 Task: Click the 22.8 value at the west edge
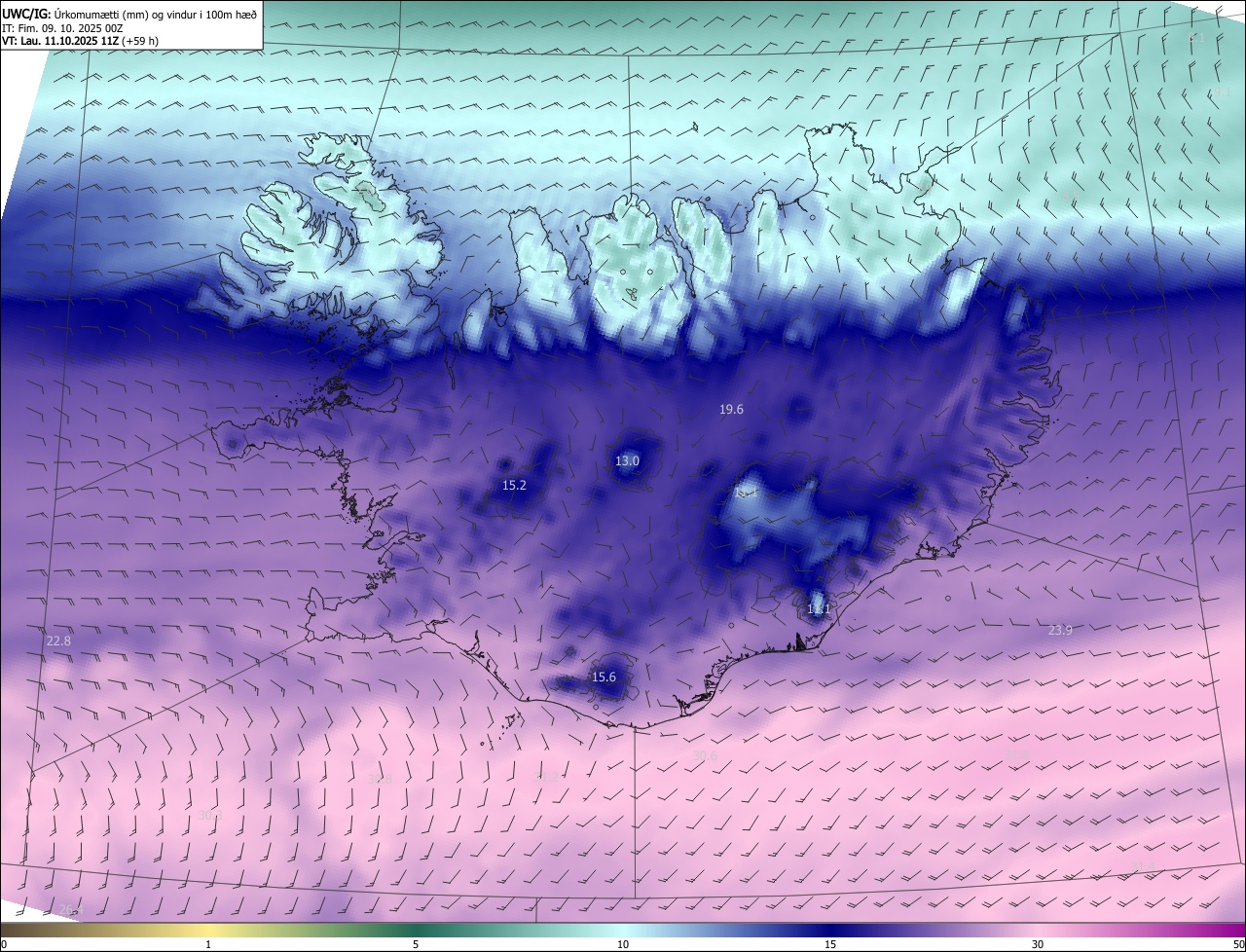pyautogui.click(x=58, y=641)
